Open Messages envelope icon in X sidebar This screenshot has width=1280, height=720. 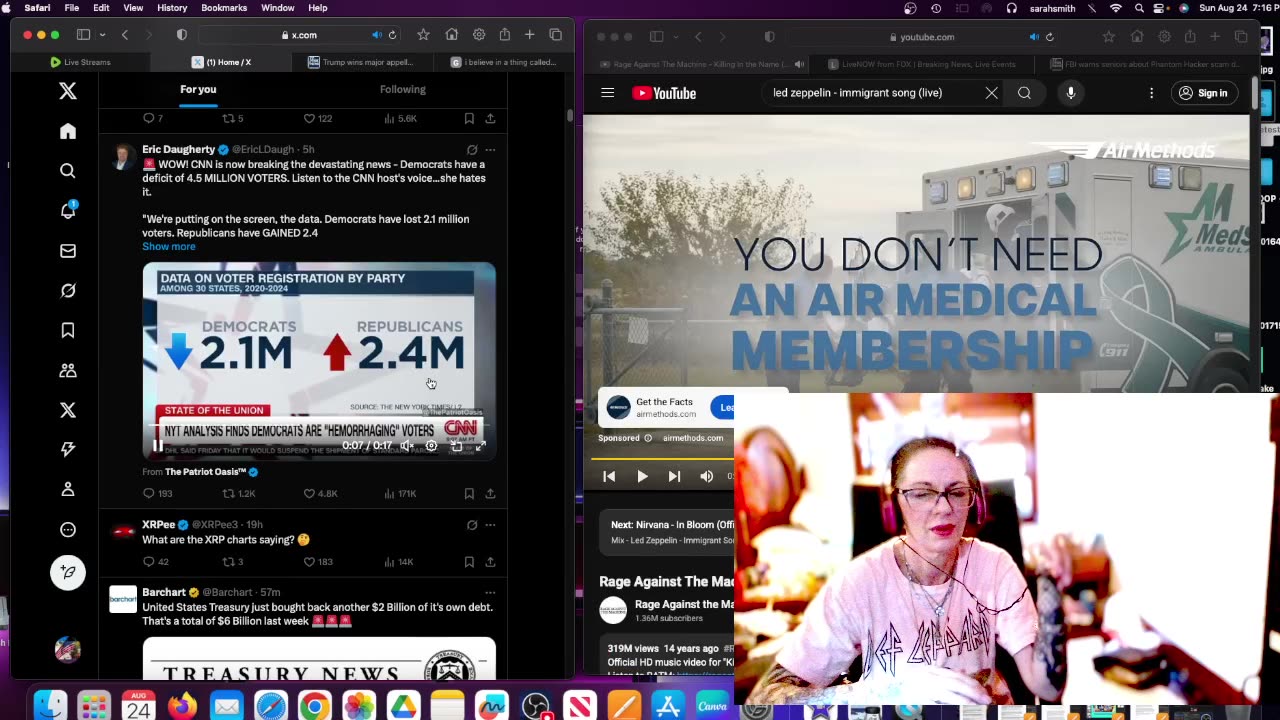(68, 251)
